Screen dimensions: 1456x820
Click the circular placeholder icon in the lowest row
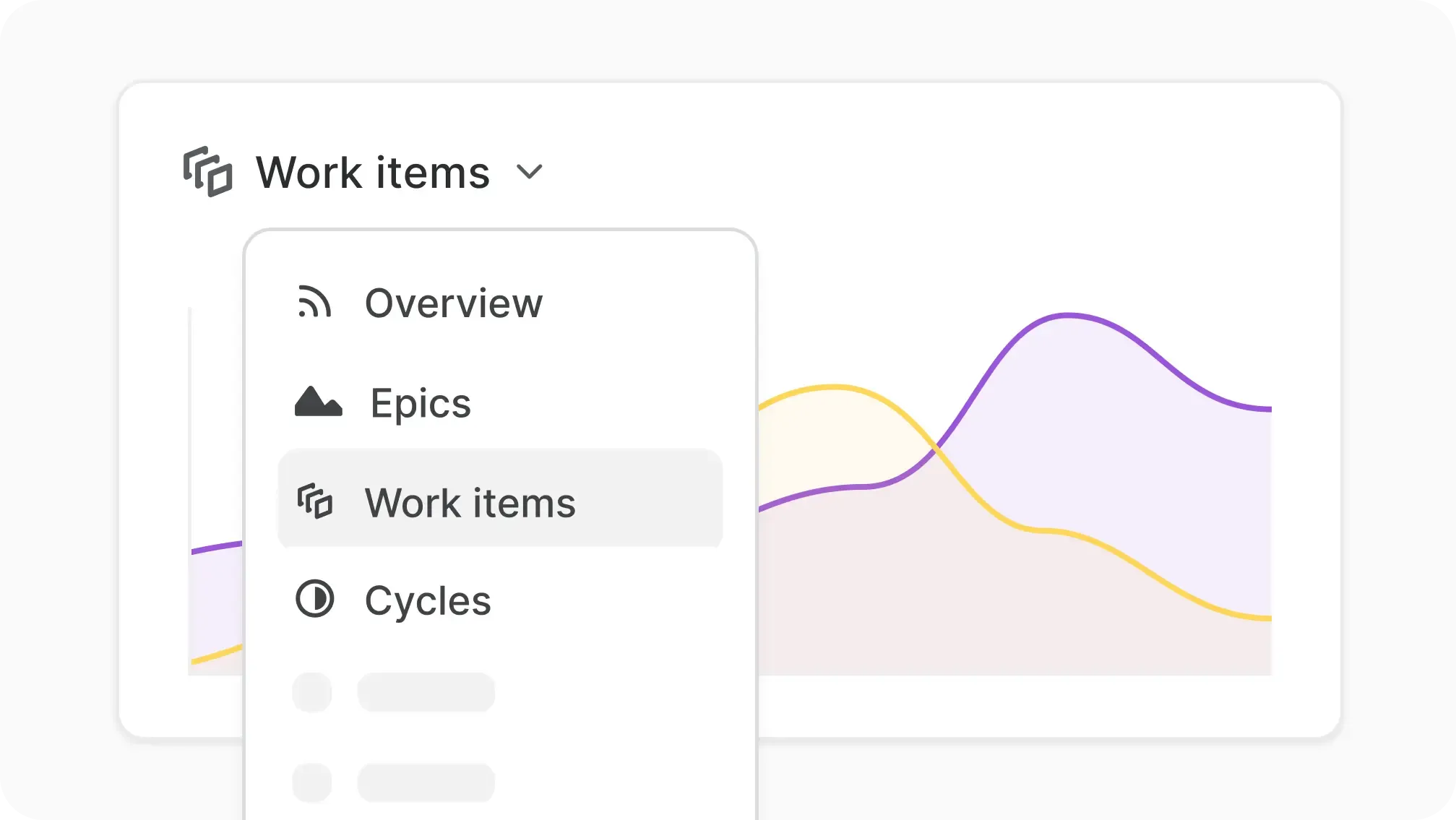tap(312, 782)
